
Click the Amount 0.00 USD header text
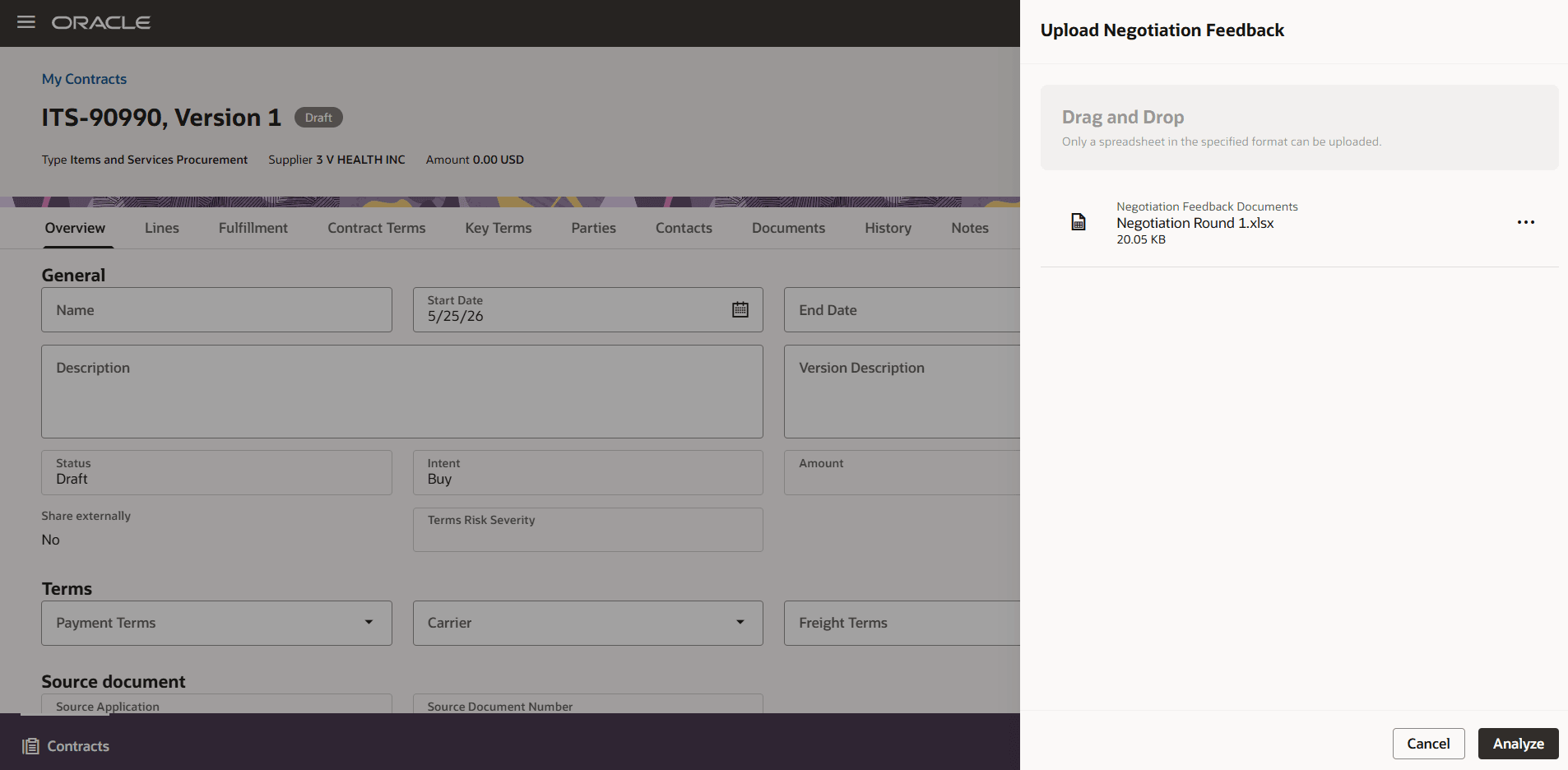pyautogui.click(x=475, y=160)
